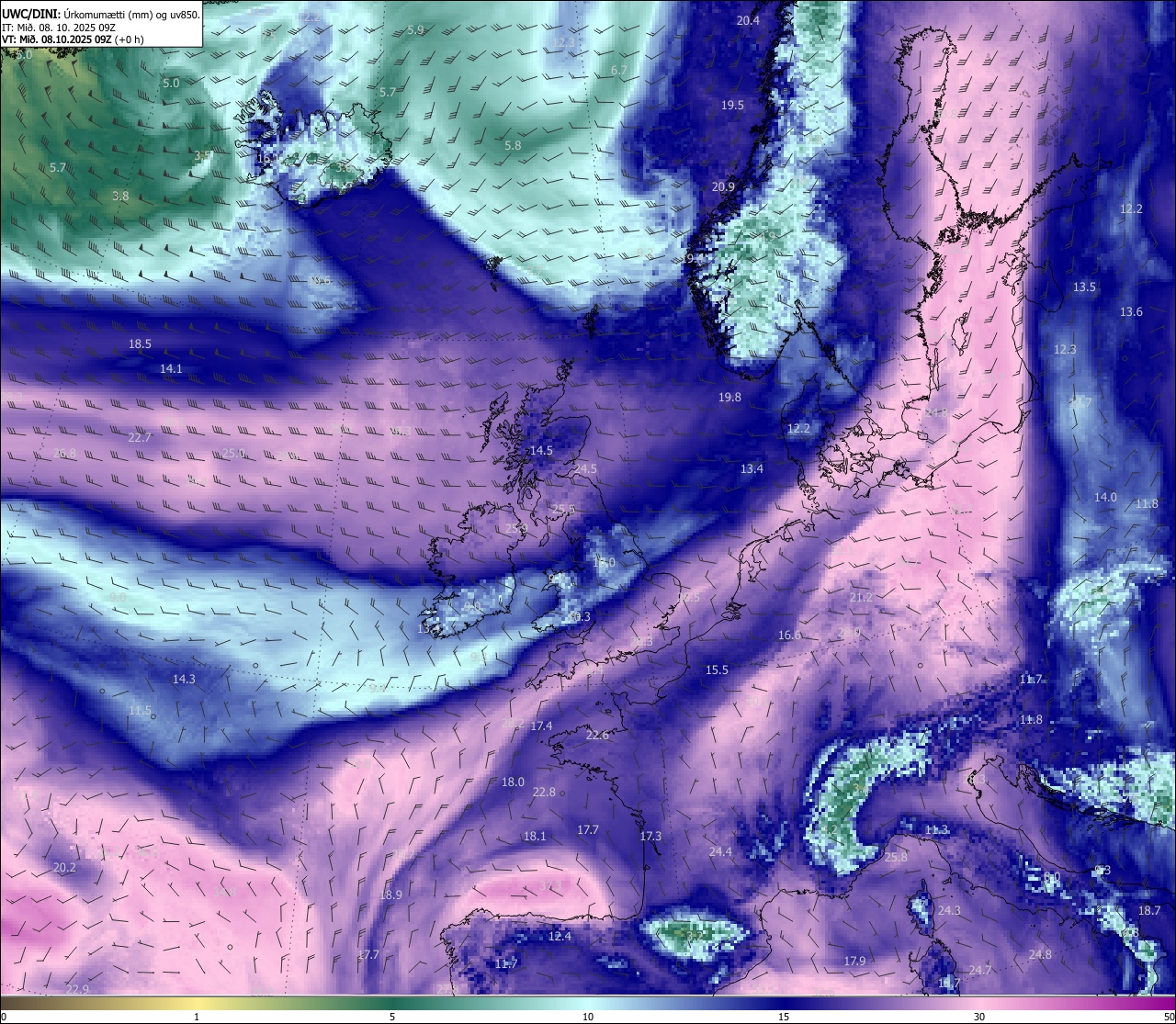Click the color scale label 50

click(1169, 1016)
